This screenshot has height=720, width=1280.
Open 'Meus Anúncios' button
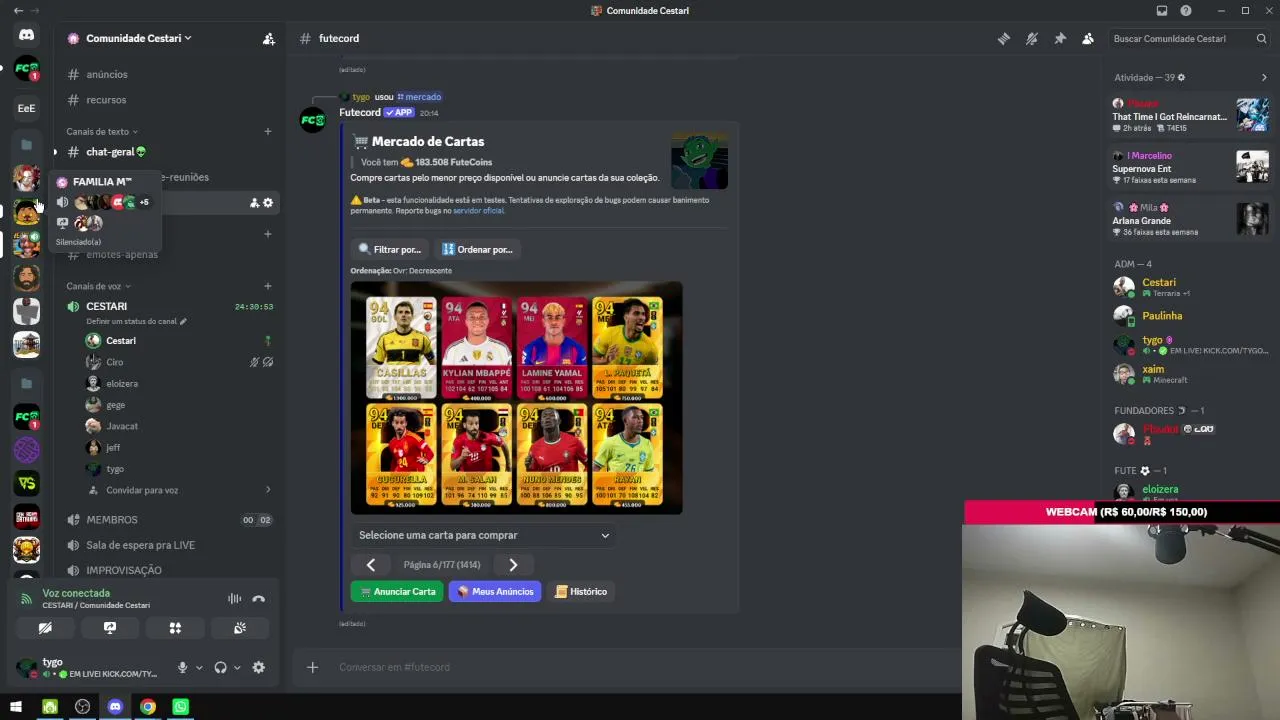coord(495,592)
